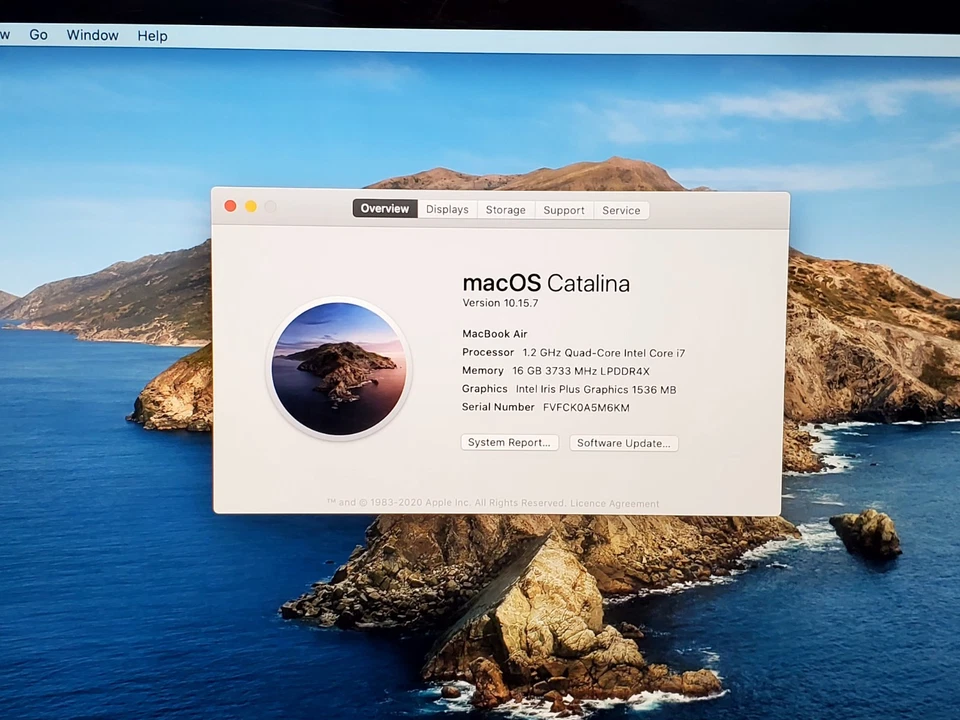Image resolution: width=960 pixels, height=720 pixels.
Task: Click the Processor label
Action: coord(488,353)
